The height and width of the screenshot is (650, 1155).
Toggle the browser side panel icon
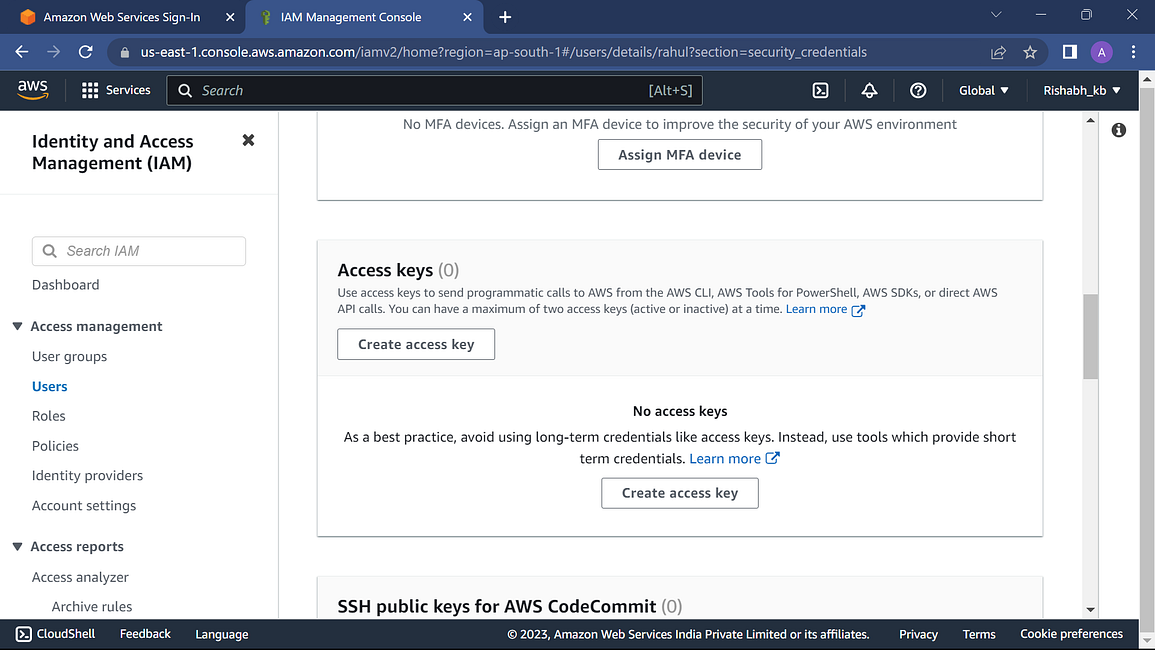coord(1070,52)
